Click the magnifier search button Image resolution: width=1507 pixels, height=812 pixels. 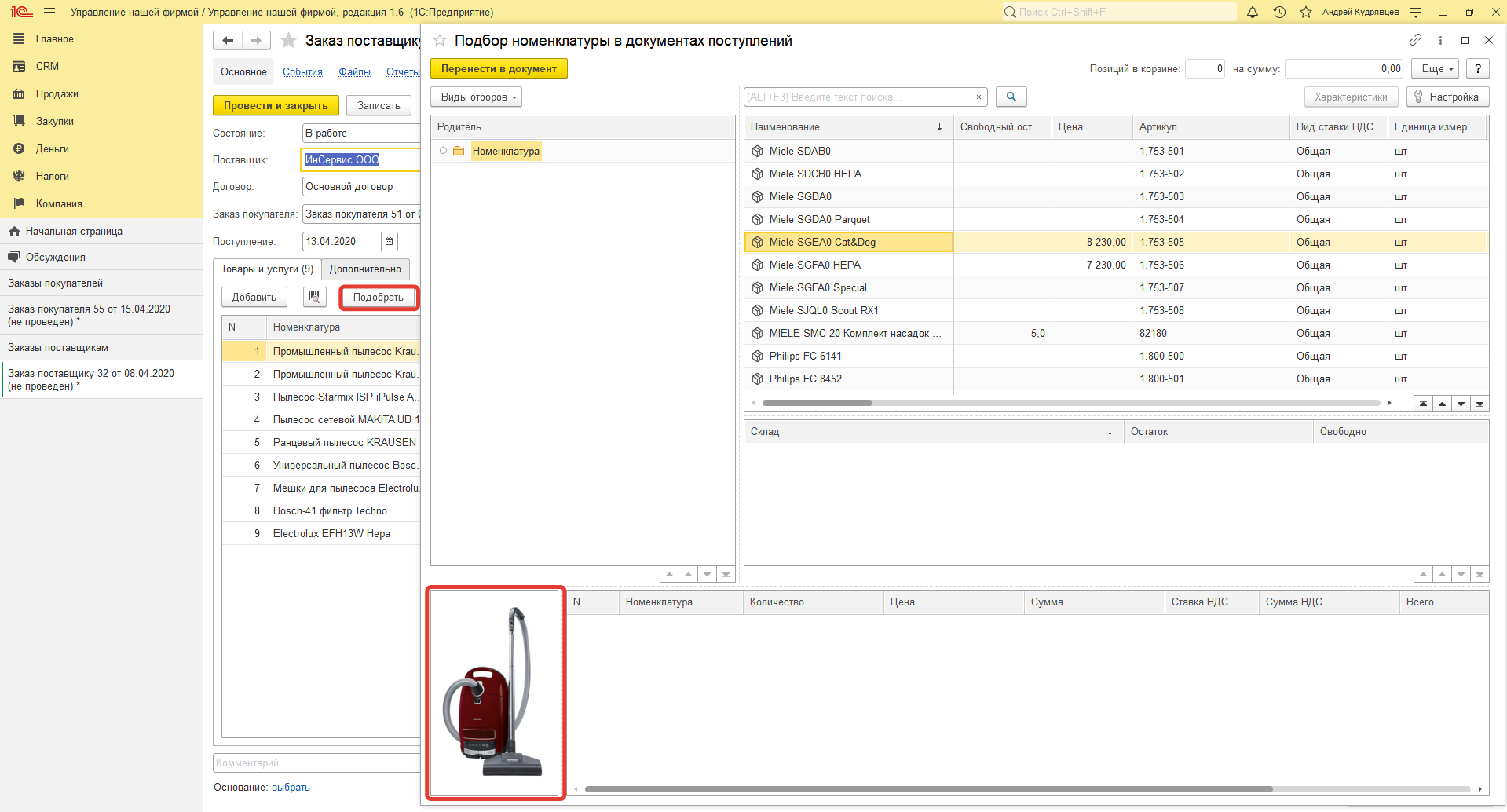tap(1011, 97)
